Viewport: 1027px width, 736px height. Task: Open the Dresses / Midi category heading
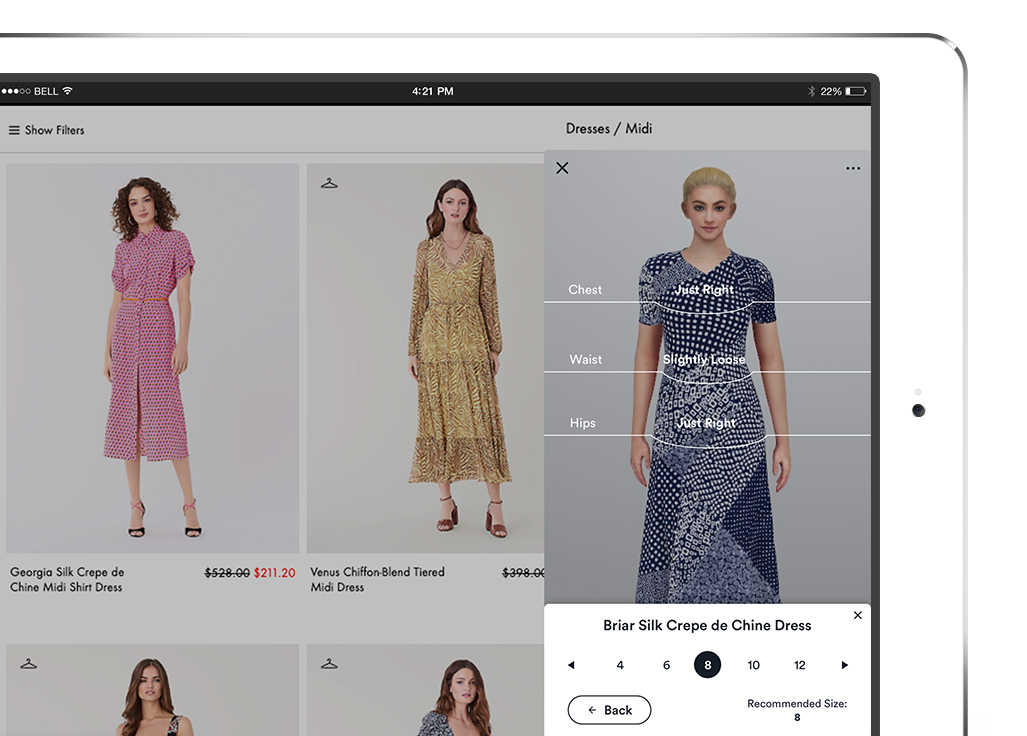tap(609, 128)
